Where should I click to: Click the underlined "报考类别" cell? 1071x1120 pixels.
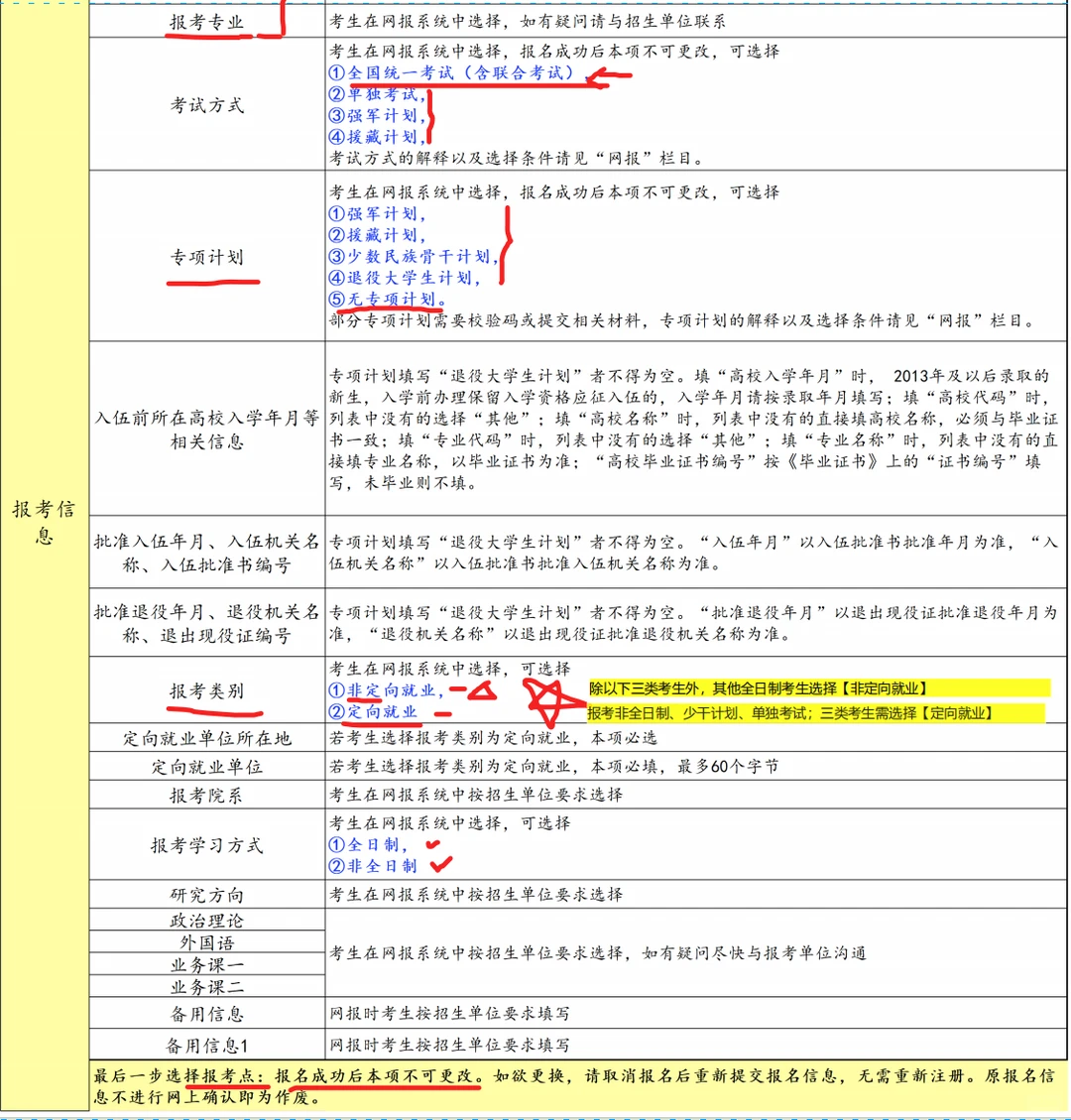click(x=206, y=688)
